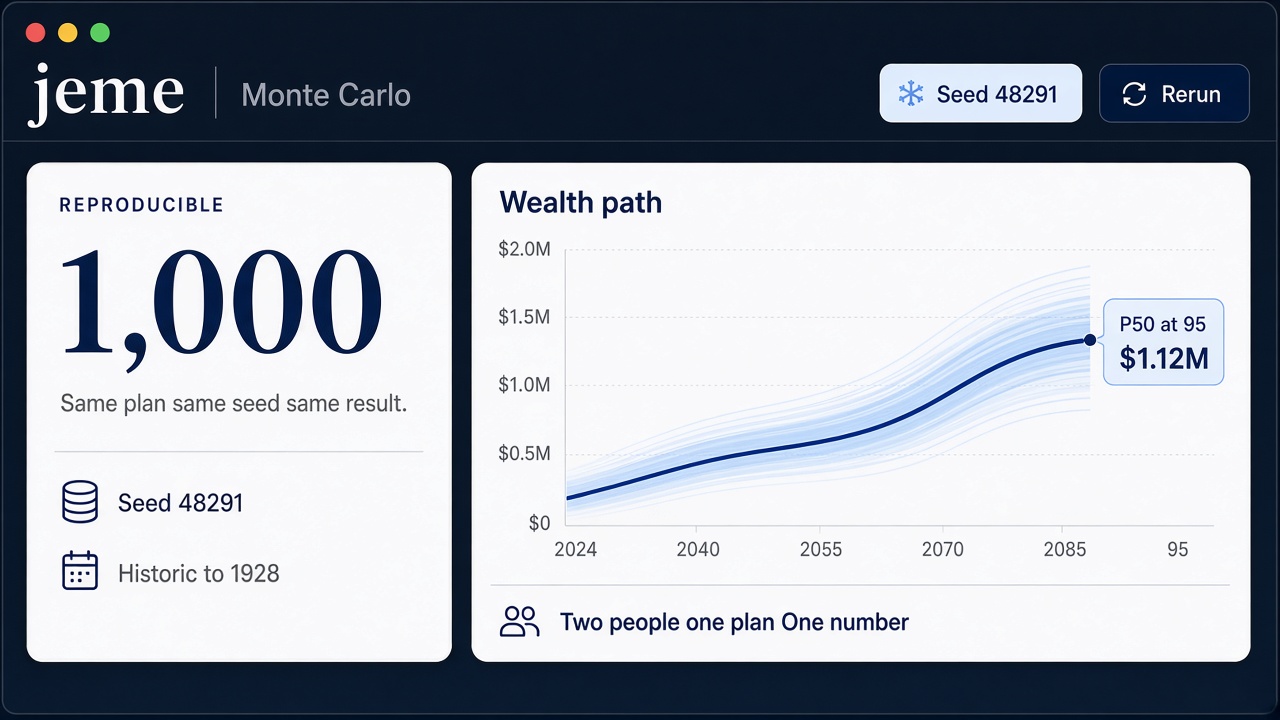Click the Wealth path chart title
This screenshot has height=720, width=1280.
(x=580, y=203)
